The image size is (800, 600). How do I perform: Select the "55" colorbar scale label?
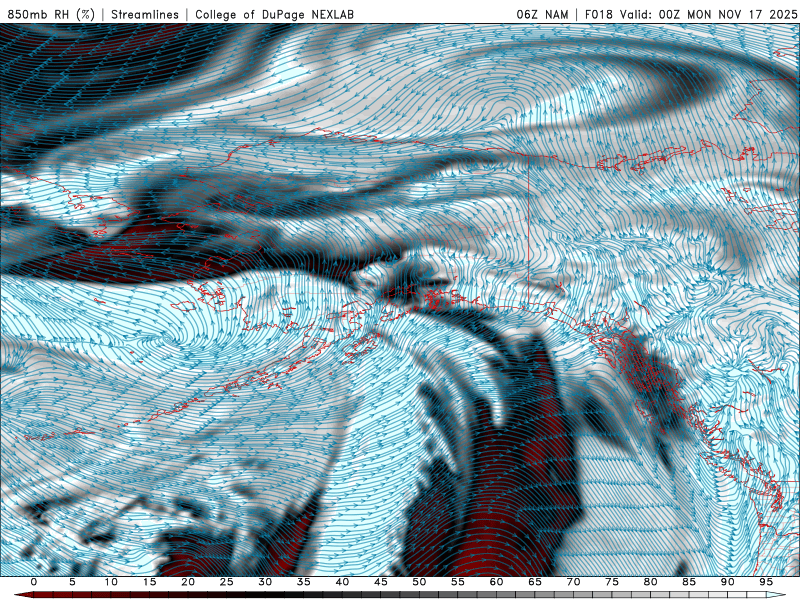[458, 582]
